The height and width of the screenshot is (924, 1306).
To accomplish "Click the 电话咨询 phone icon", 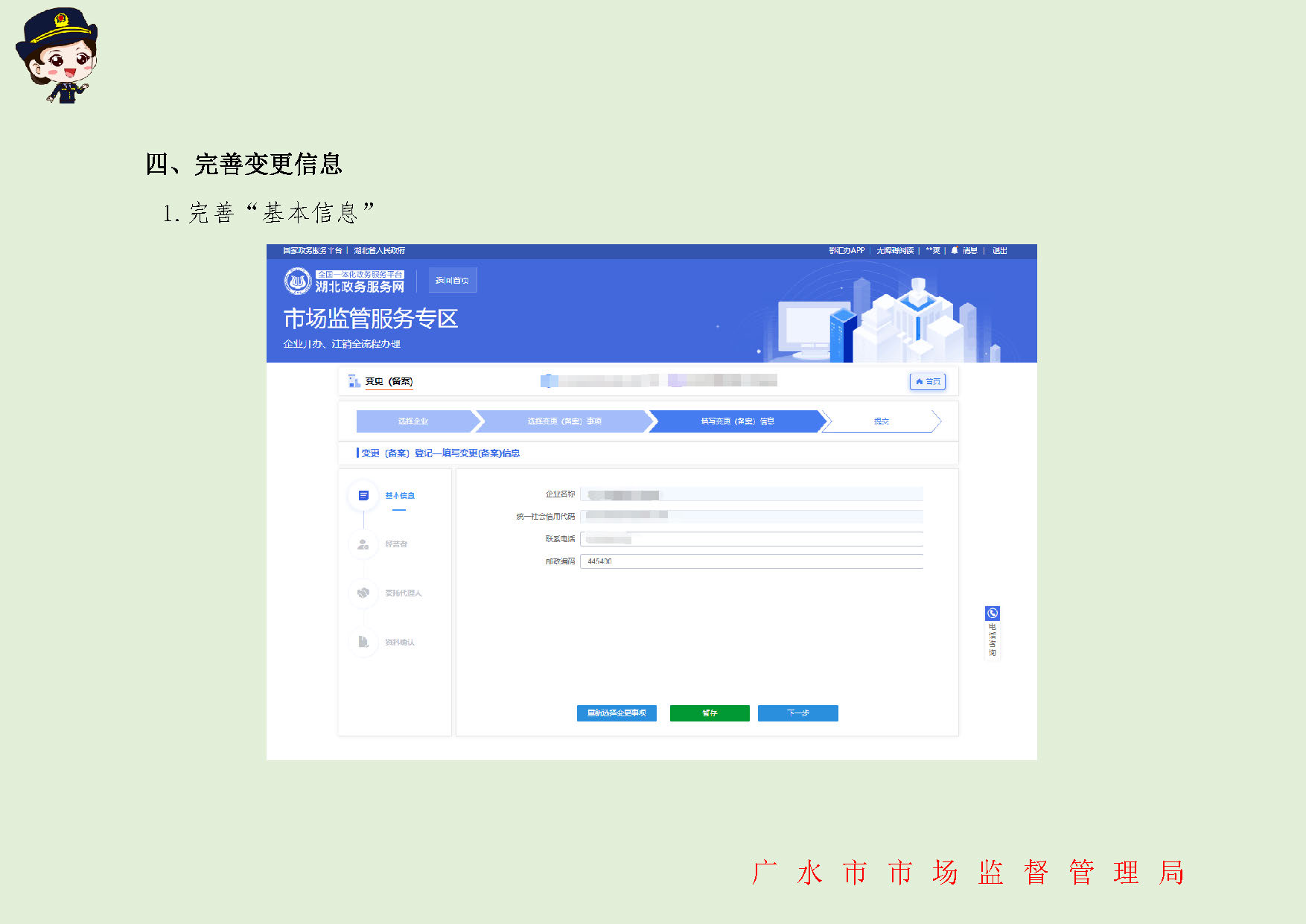I will (x=992, y=614).
